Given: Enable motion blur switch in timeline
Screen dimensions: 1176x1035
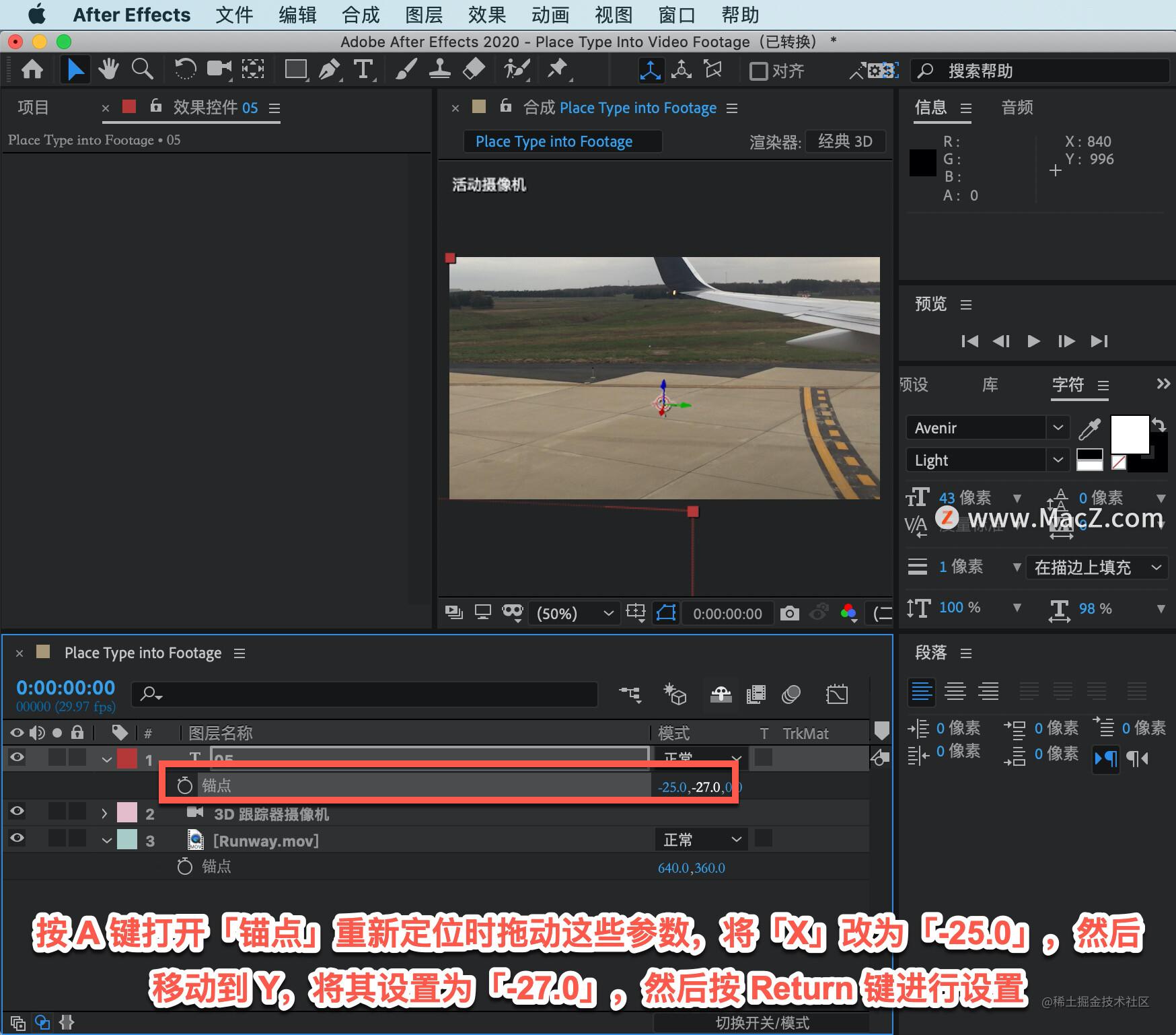Looking at the screenshot, I should coord(791,694).
